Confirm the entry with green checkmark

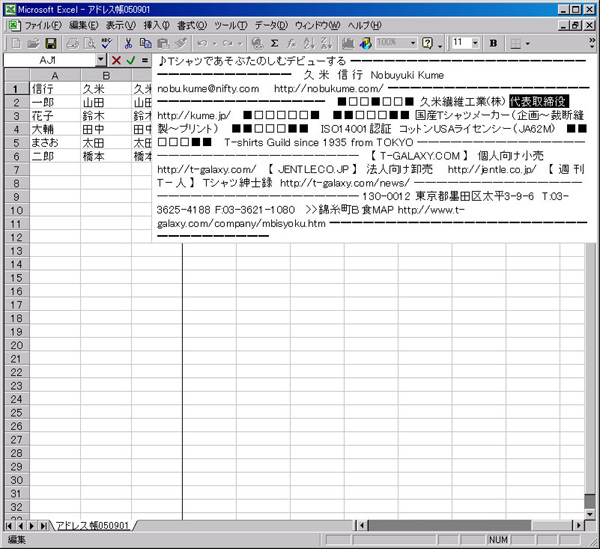(131, 60)
